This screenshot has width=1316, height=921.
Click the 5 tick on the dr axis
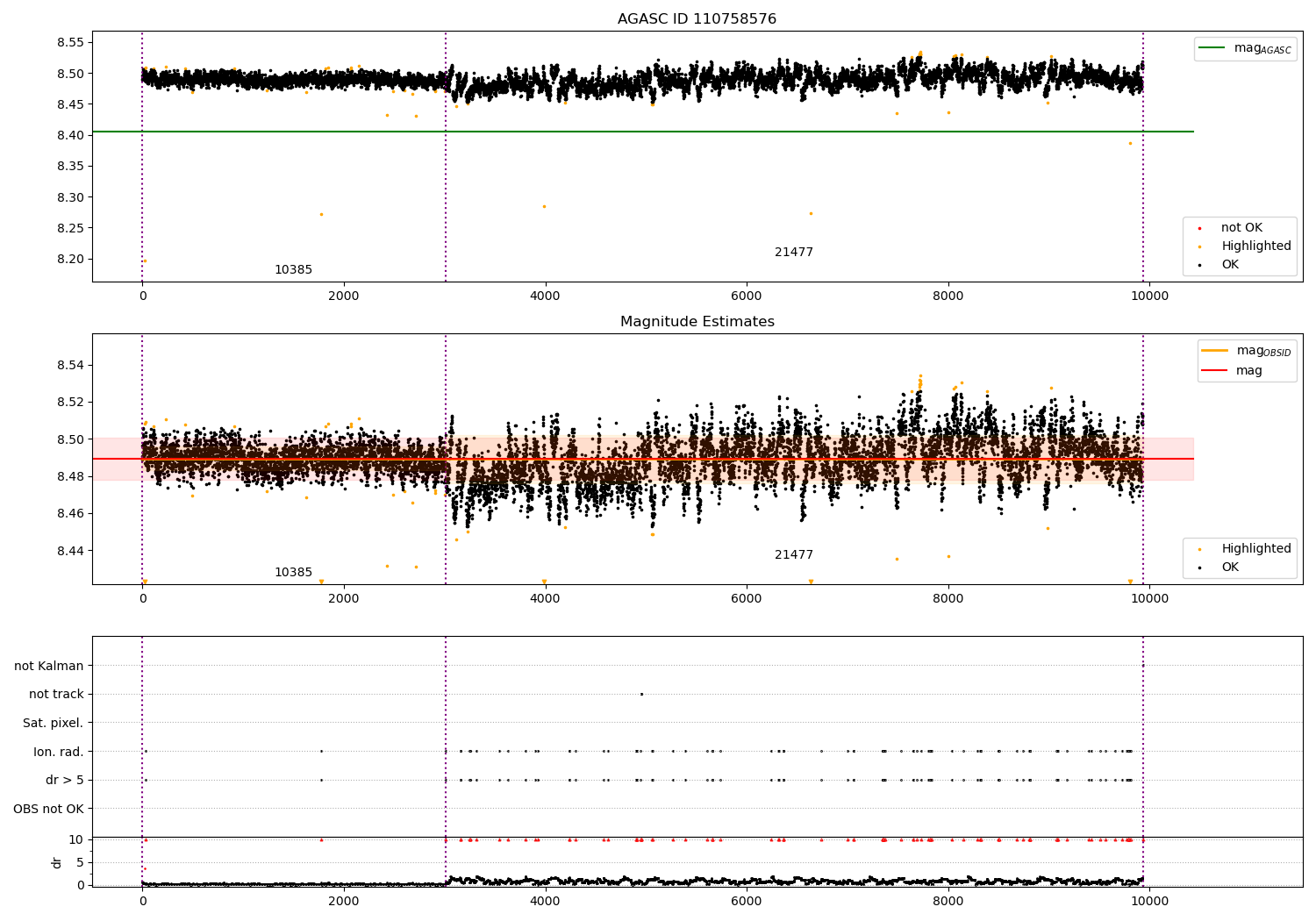80,863
